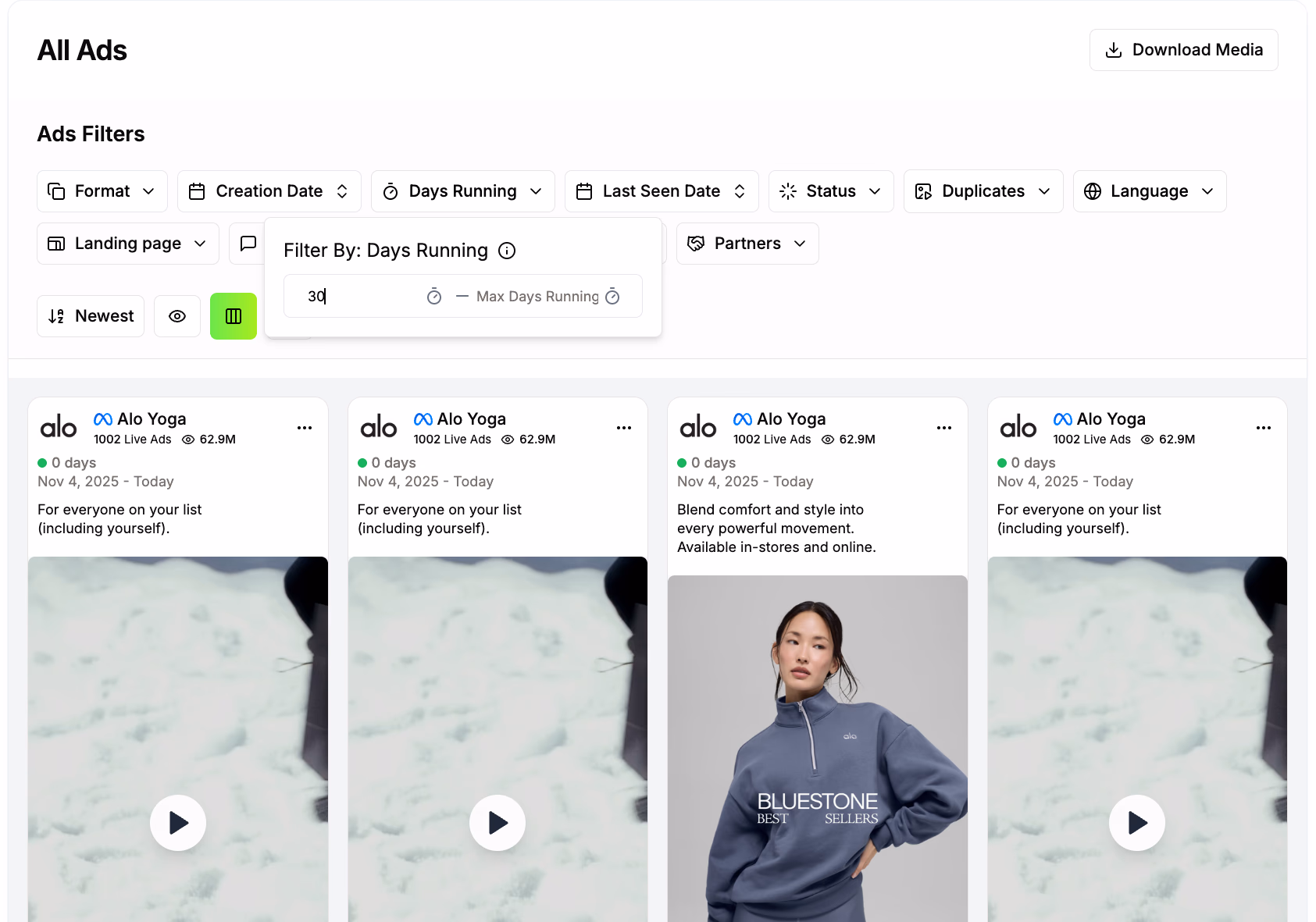This screenshot has height=922, width=1316.
Task: Select the Format filter icon
Action: pyautogui.click(x=56, y=190)
